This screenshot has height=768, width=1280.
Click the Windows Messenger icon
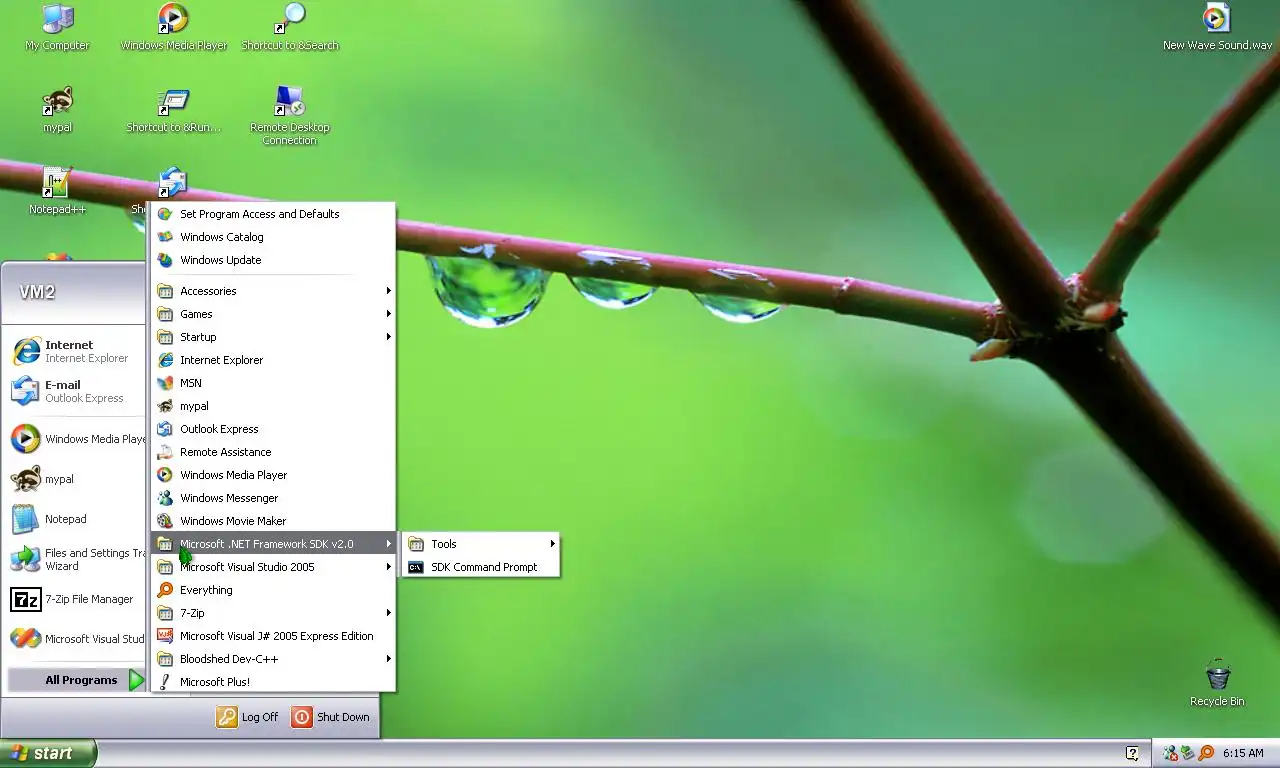(x=165, y=498)
